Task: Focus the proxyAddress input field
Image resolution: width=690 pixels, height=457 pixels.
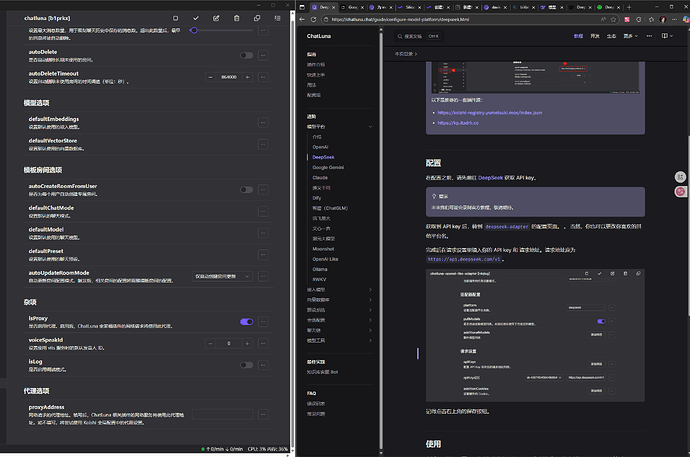Action: point(222,414)
